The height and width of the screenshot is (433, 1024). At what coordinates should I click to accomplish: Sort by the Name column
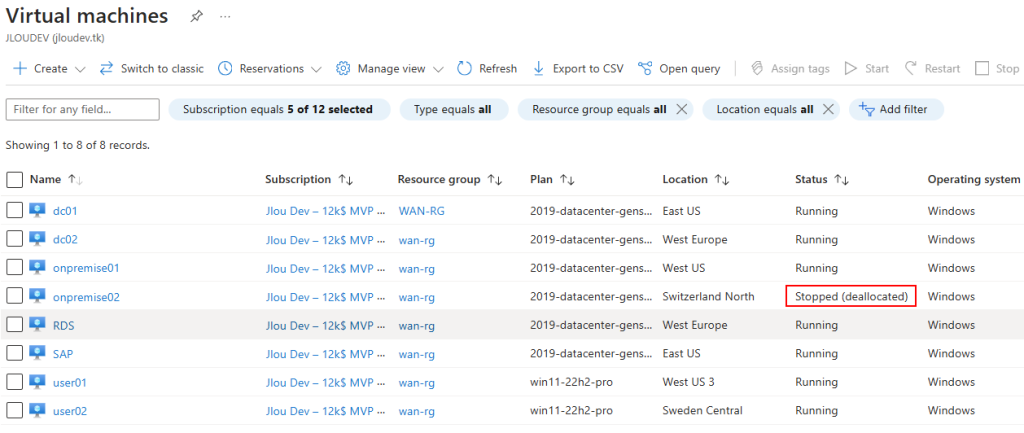coord(76,180)
